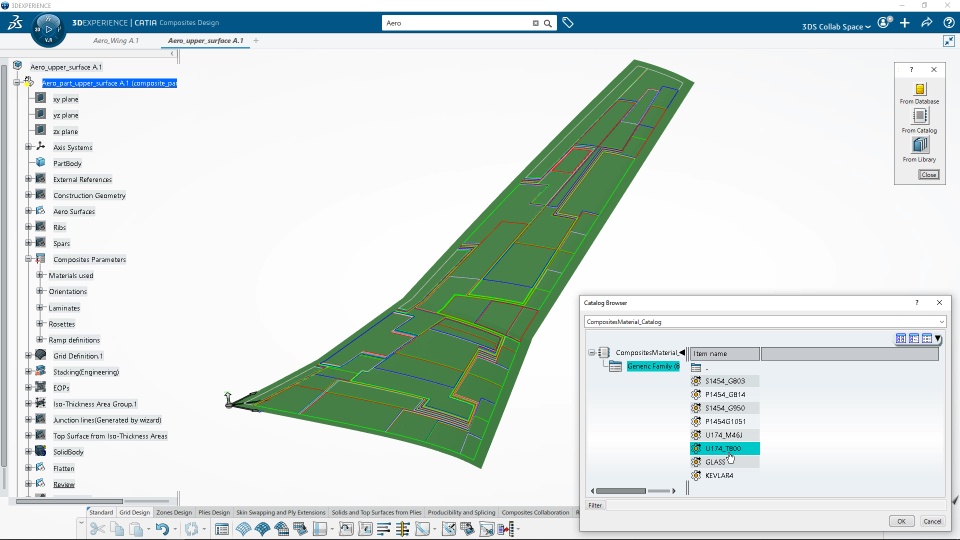Open the Composites Parameters table icon
Screen dimensions: 960x540
222,529
